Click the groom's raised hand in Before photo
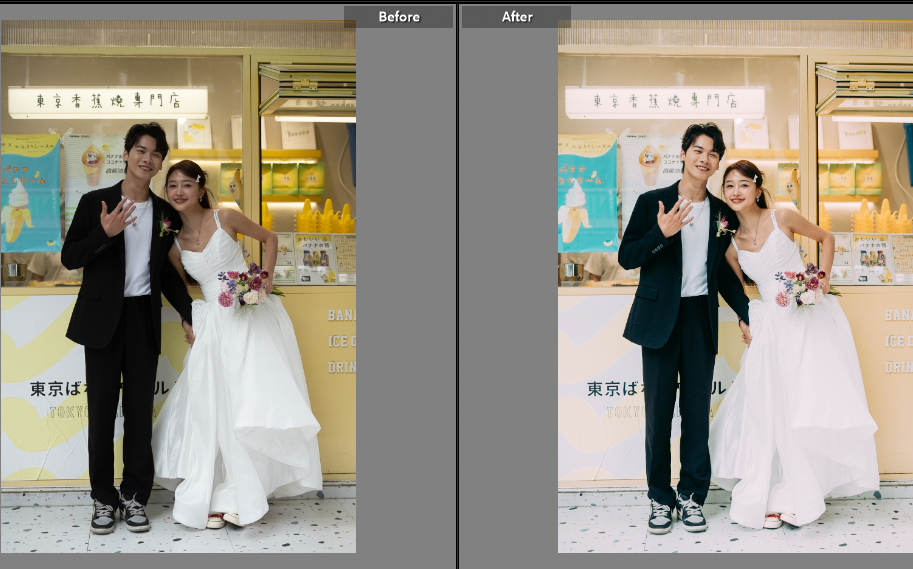Image resolution: width=913 pixels, height=569 pixels. click(x=117, y=216)
